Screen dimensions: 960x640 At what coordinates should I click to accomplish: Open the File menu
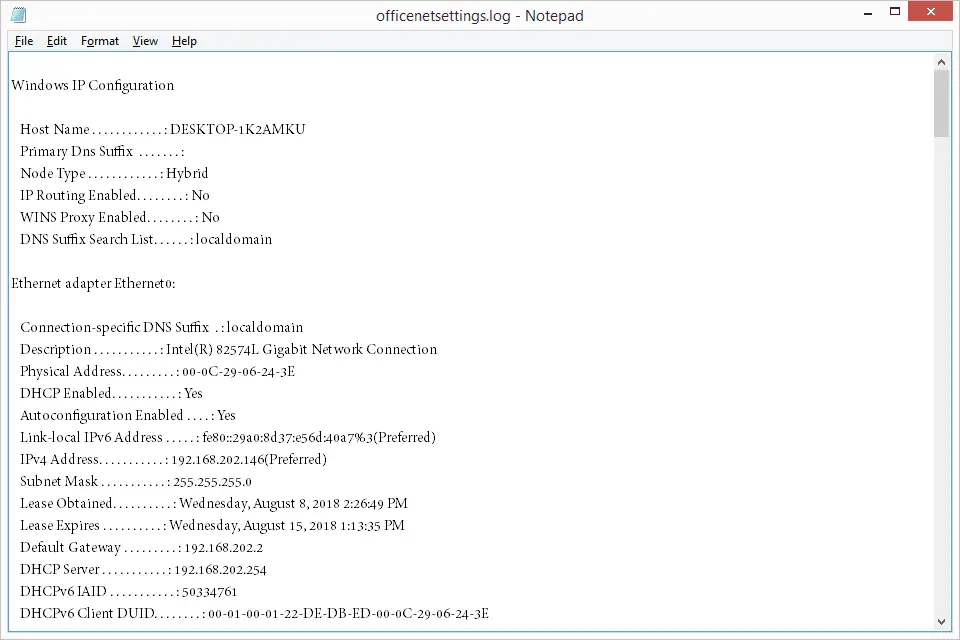[x=24, y=41]
